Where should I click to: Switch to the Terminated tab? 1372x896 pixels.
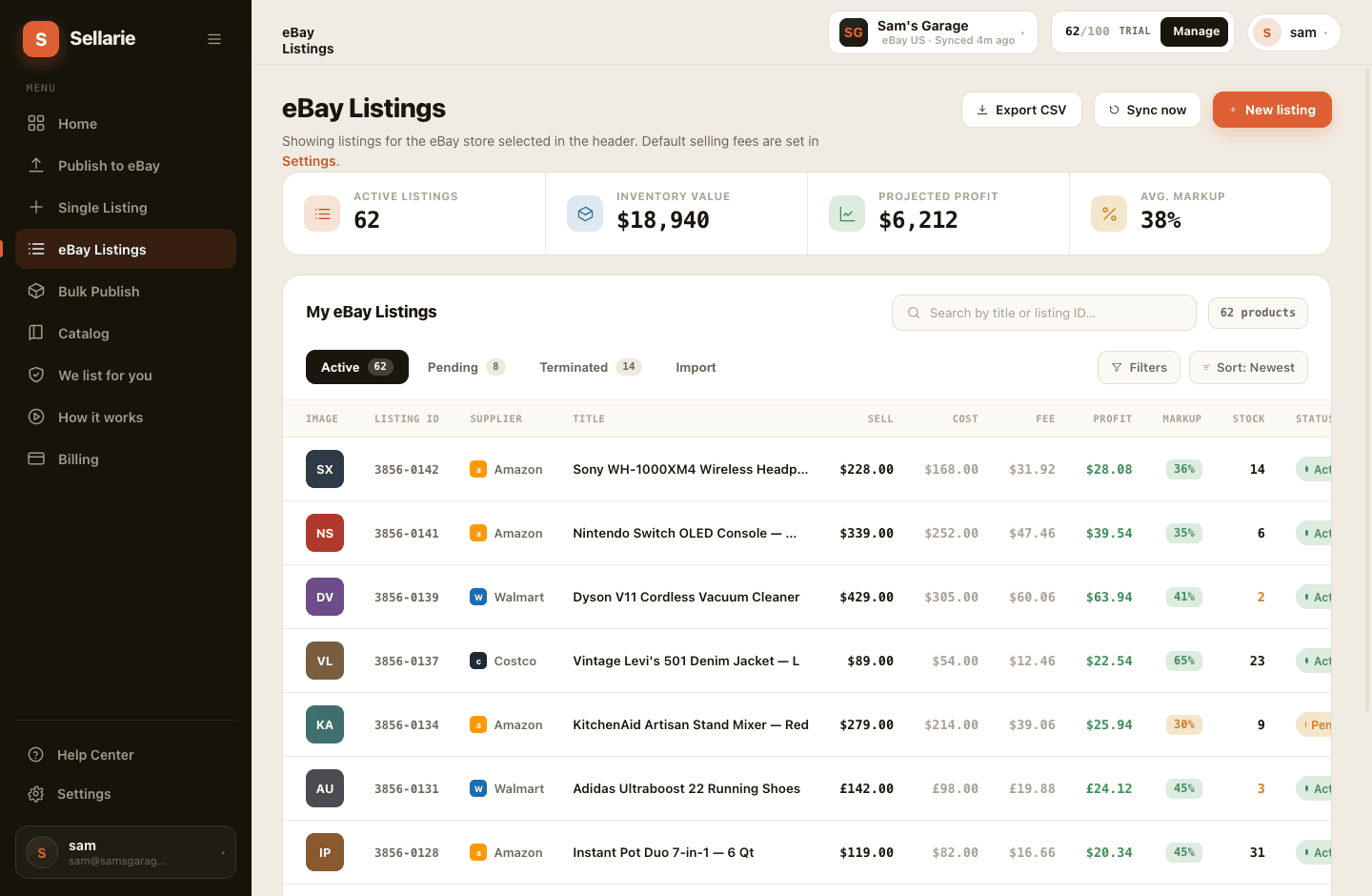(x=590, y=367)
